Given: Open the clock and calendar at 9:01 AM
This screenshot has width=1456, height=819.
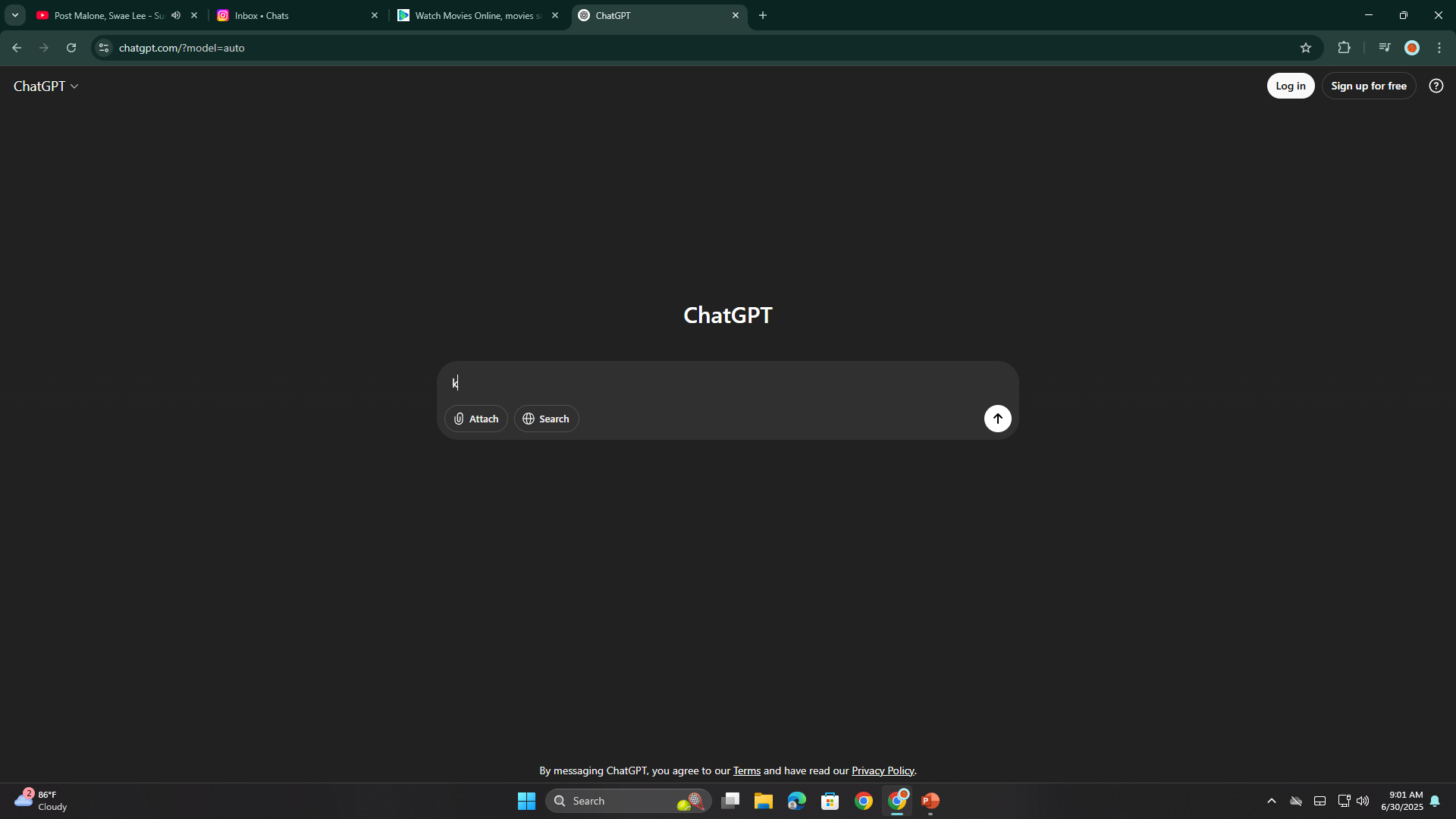Looking at the screenshot, I should click(1402, 801).
